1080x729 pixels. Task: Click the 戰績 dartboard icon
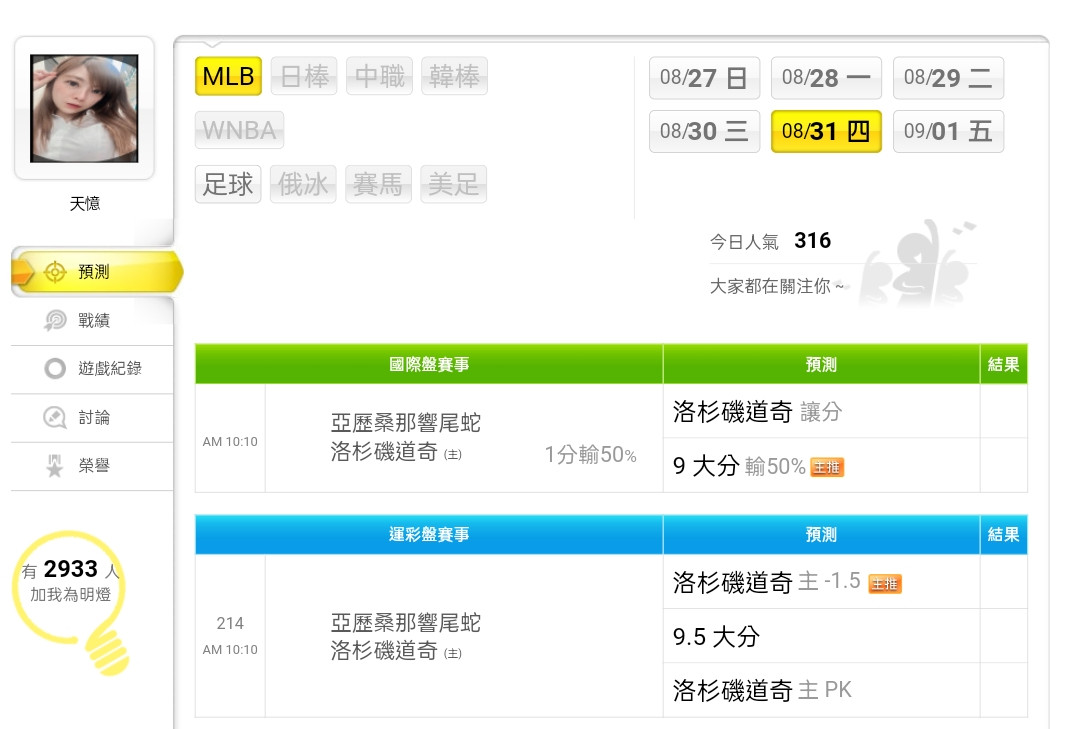click(55, 320)
